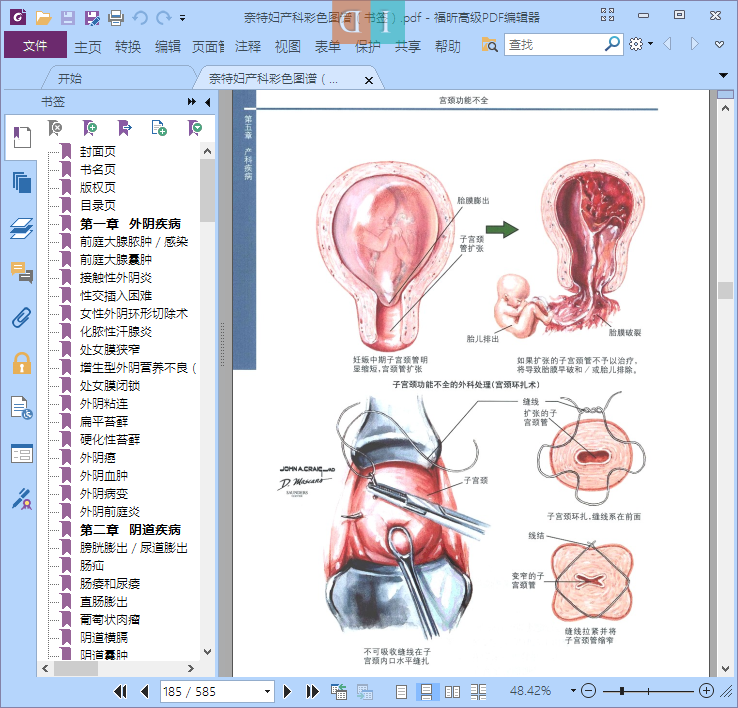
Task: Open the document with clock panel icon
Action: point(22,408)
